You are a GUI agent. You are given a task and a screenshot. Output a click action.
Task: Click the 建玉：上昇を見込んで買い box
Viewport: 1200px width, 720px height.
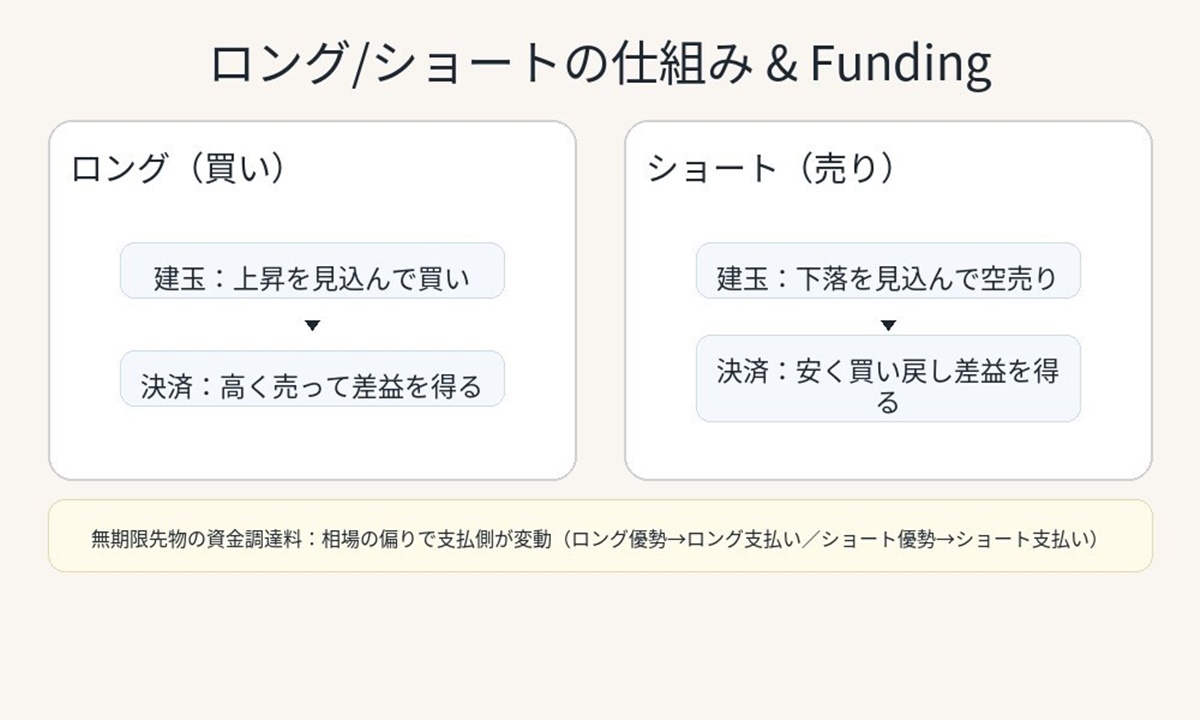click(312, 272)
